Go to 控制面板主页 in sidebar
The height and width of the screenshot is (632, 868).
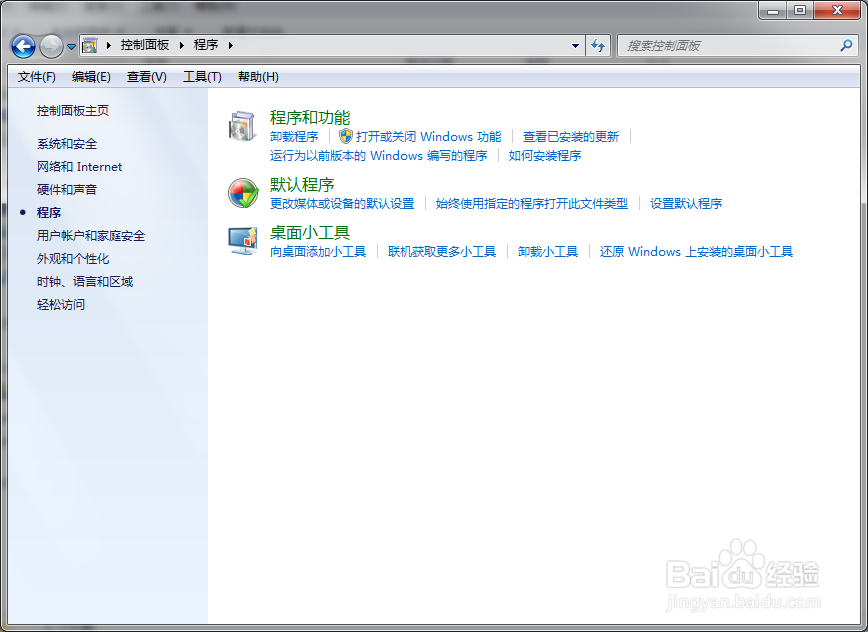click(x=73, y=111)
